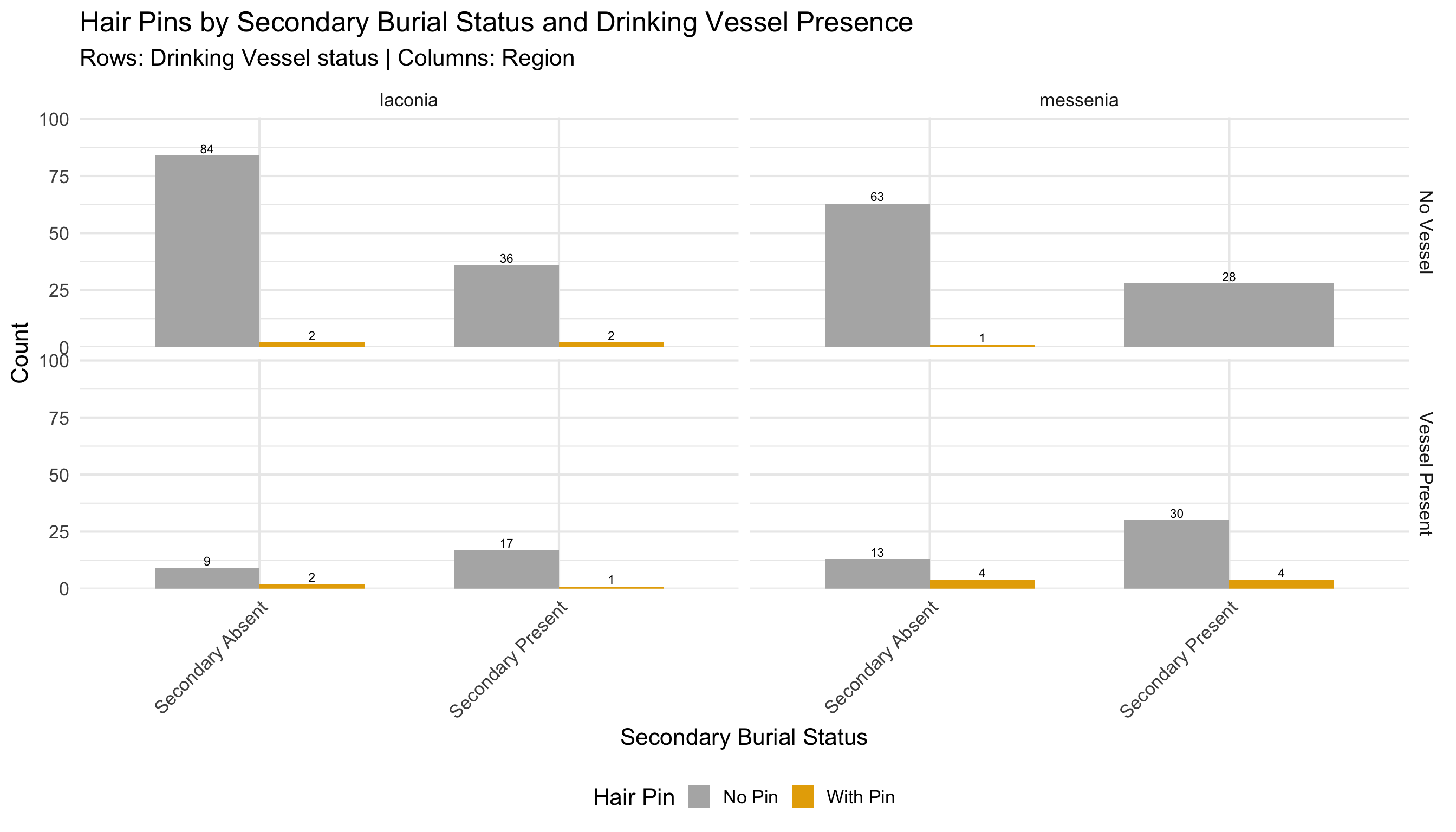Click the wide gray bar labeled 28
This screenshot has height=832, width=1456.
(x=1228, y=315)
